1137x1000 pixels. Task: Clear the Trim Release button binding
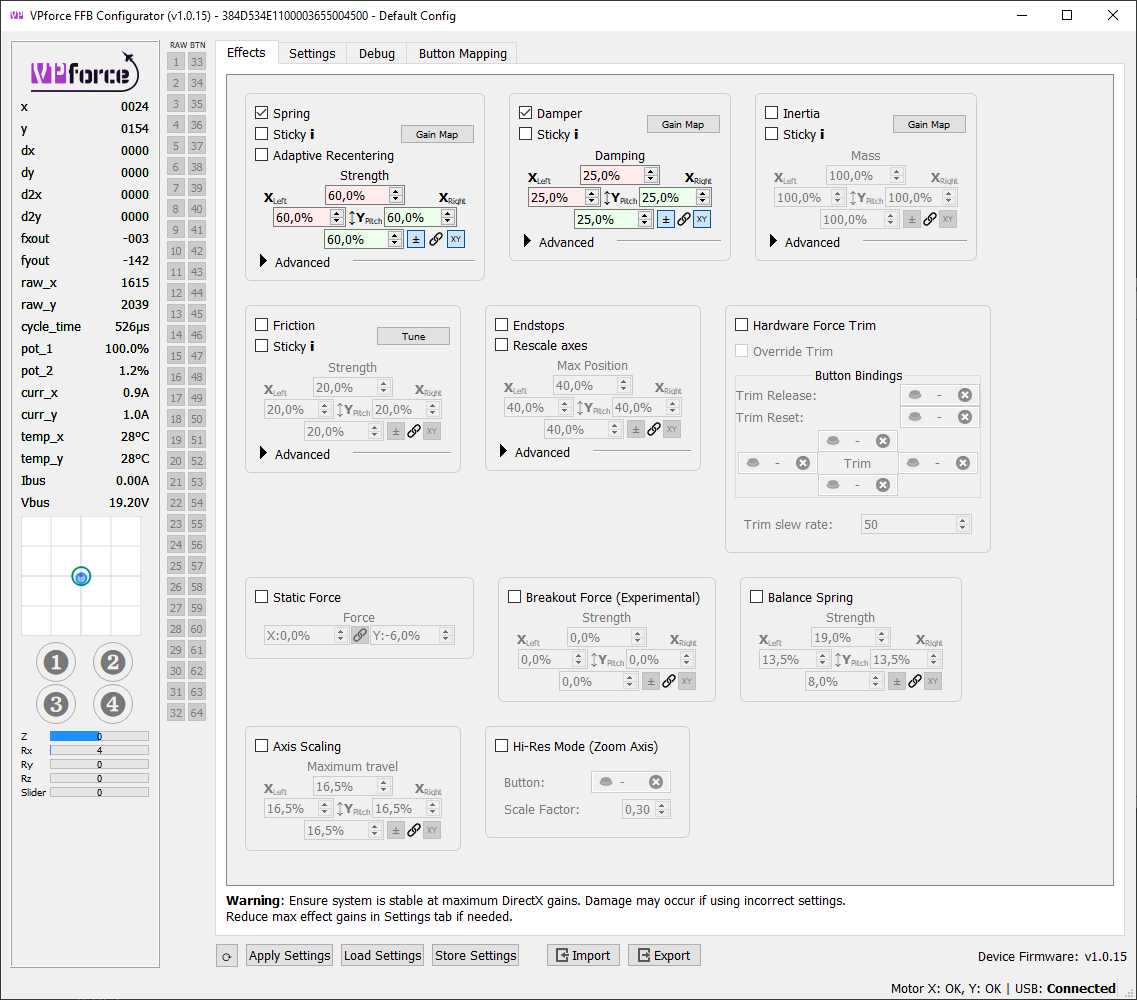[x=964, y=395]
